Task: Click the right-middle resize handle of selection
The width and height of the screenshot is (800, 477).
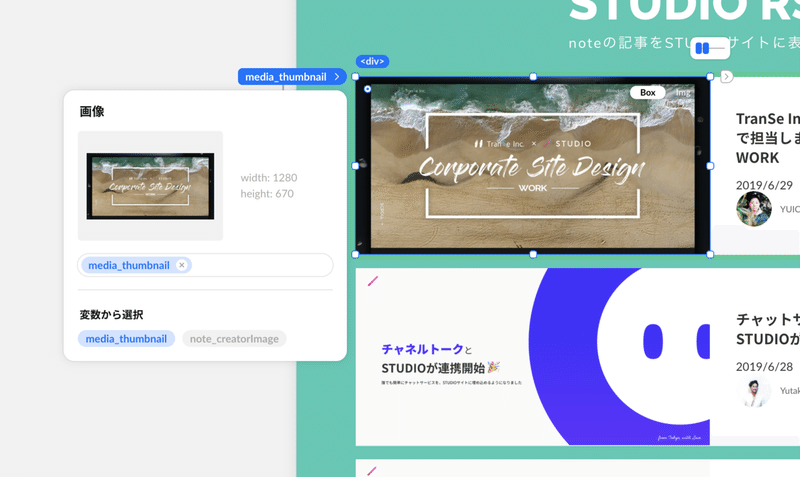Action: [x=710, y=166]
